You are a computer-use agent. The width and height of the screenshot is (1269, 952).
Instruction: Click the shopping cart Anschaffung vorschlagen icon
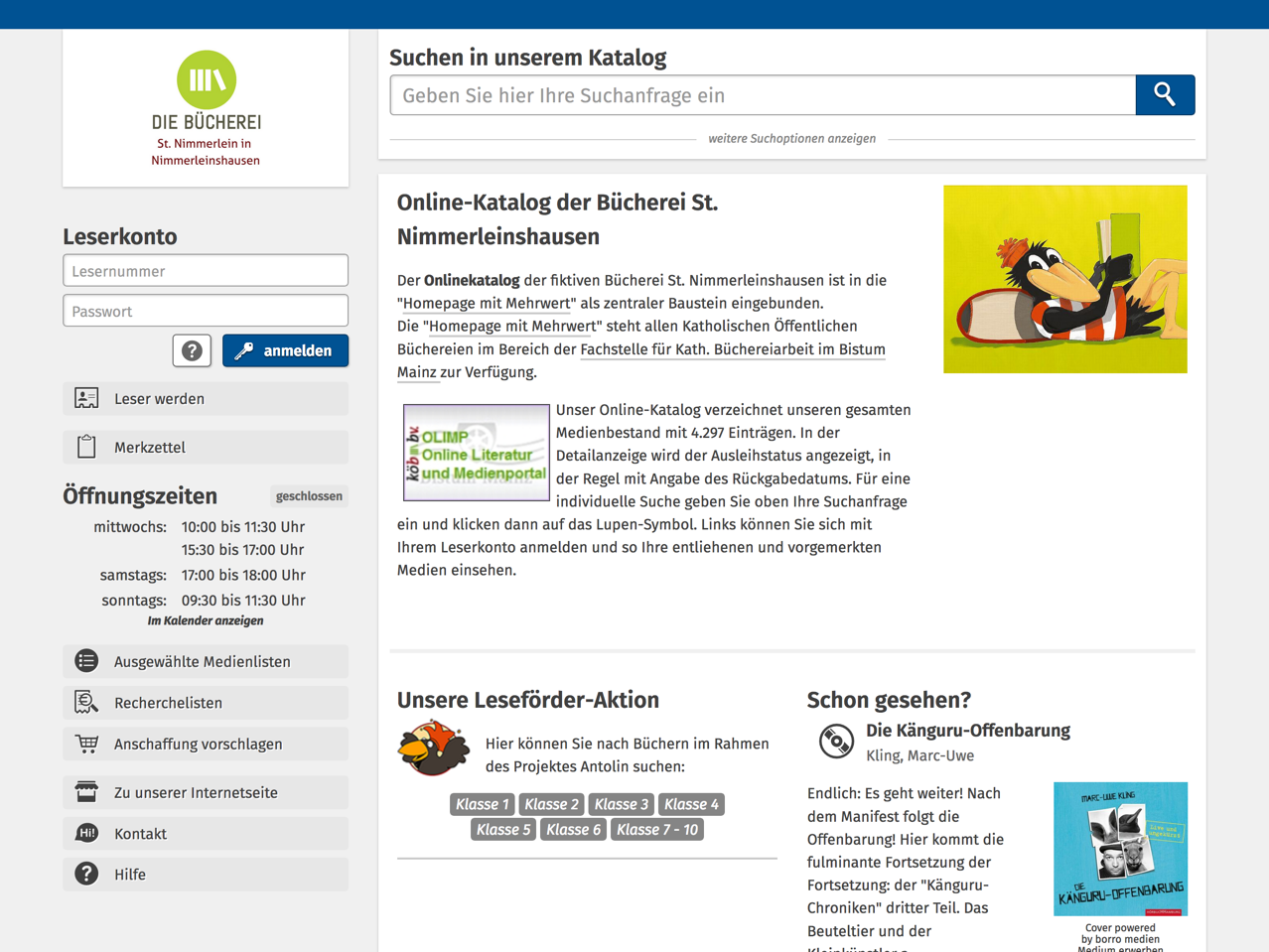(86, 744)
